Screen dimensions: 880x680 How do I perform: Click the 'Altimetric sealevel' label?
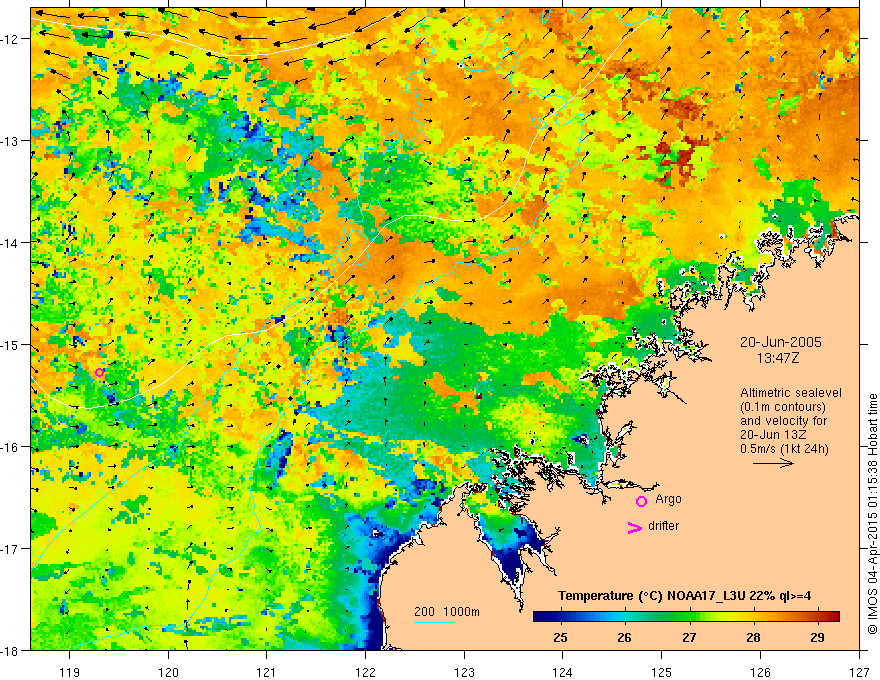coord(791,393)
